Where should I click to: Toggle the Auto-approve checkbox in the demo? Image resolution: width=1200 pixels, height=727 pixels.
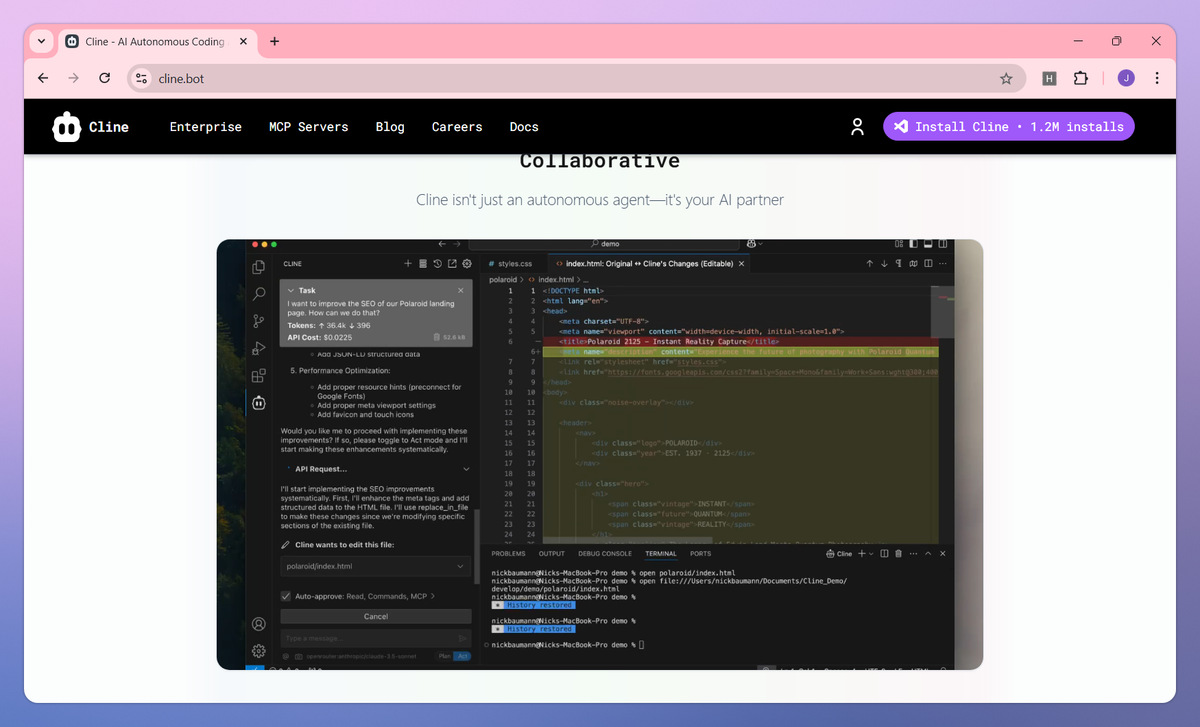click(286, 596)
